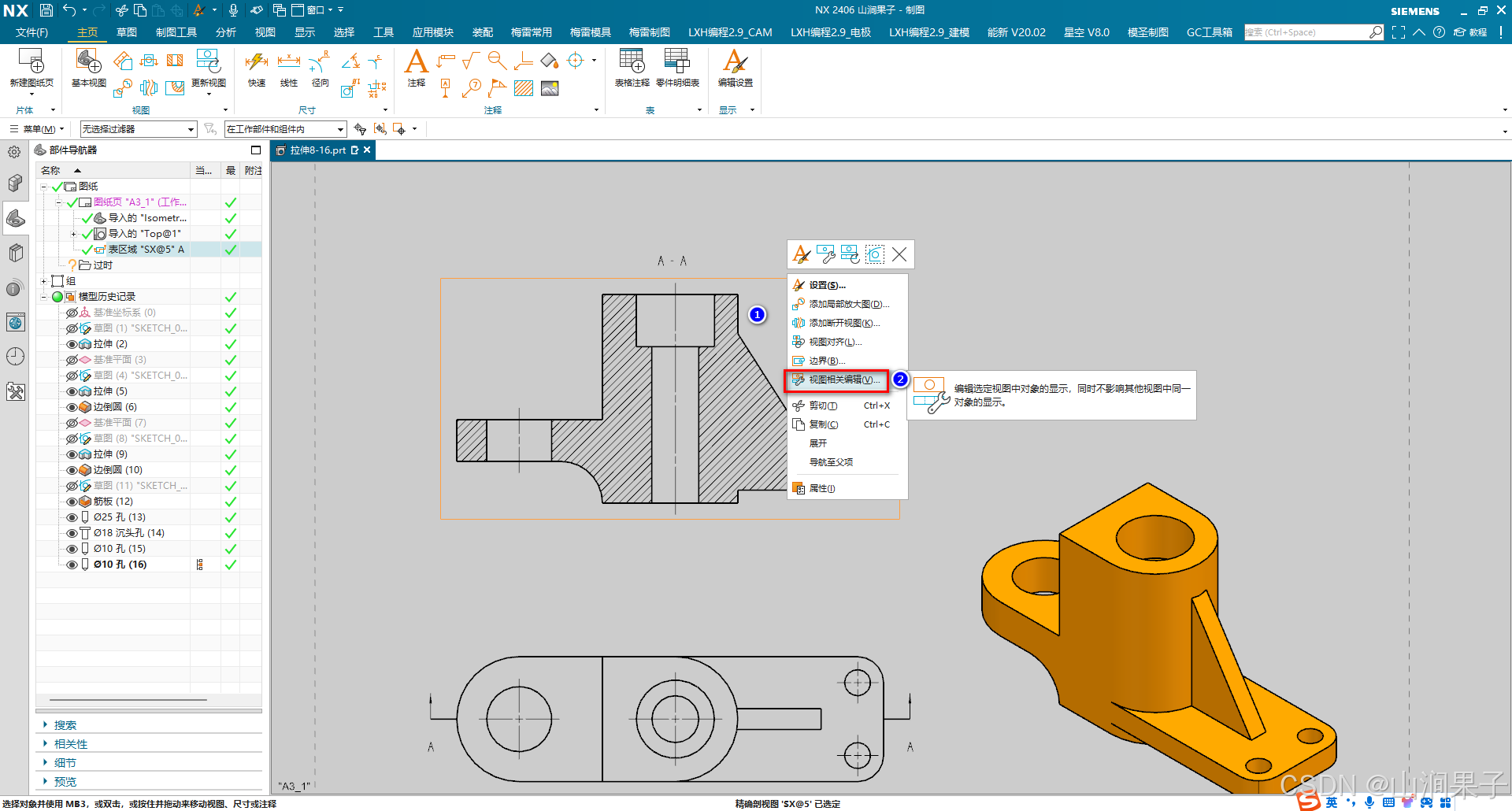1512x811 pixels.
Task: Click the fullscreen icon near search box
Action: pyautogui.click(x=1399, y=32)
